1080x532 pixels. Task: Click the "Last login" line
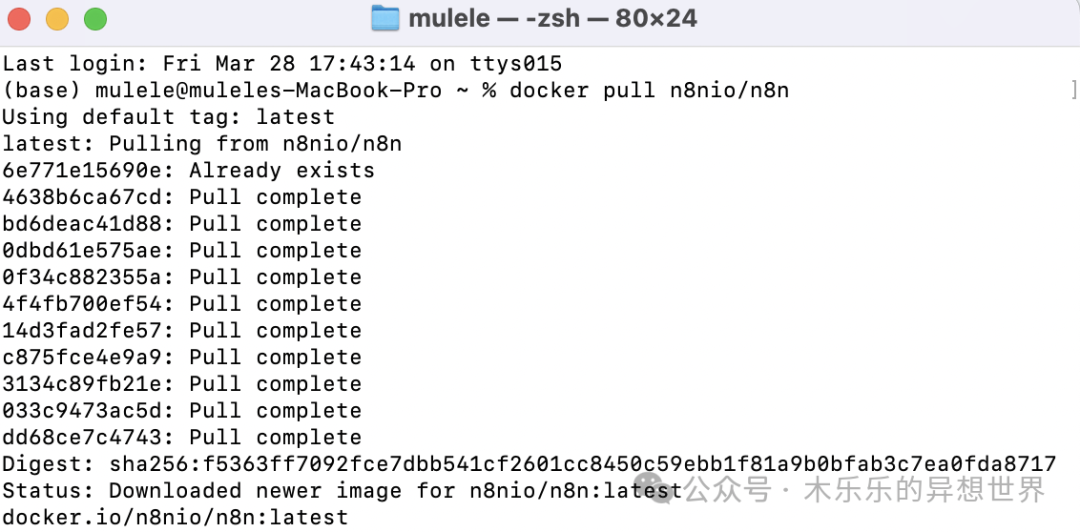pos(282,63)
